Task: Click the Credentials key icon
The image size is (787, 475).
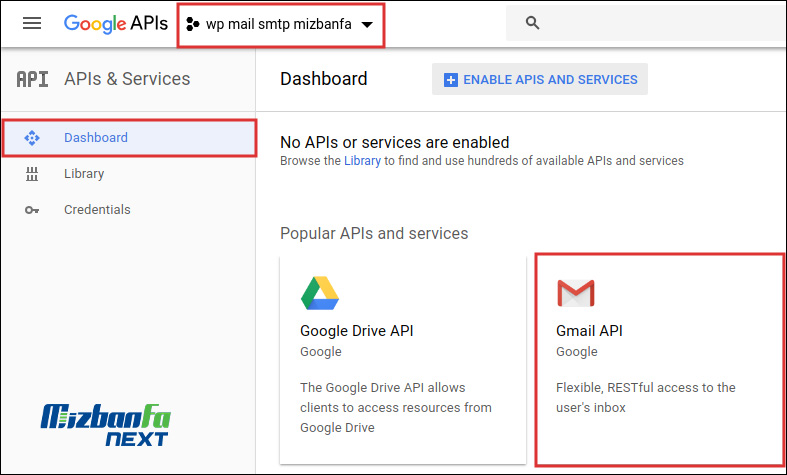Action: 32,210
